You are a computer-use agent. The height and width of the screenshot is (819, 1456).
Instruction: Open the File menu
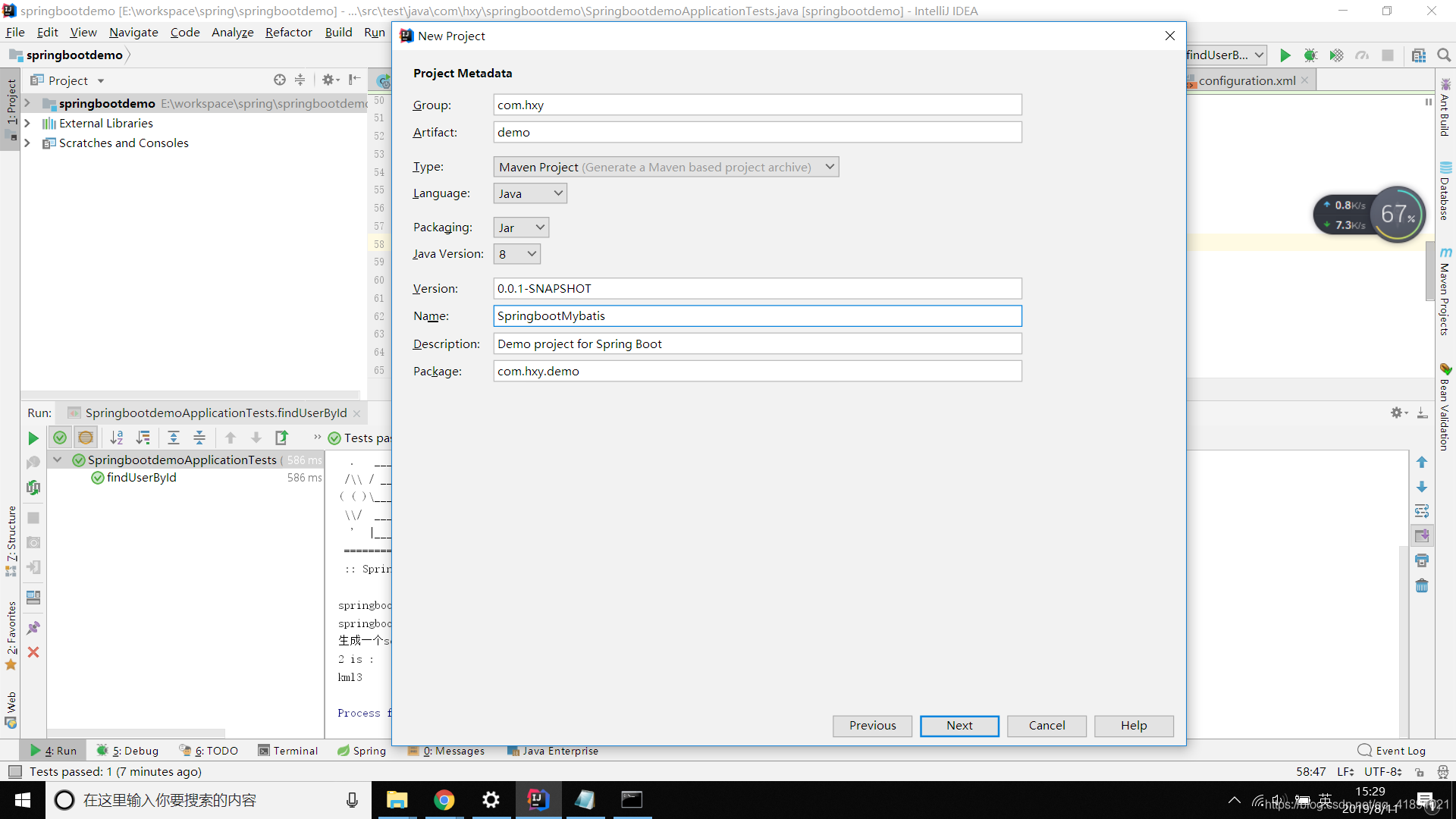15,32
